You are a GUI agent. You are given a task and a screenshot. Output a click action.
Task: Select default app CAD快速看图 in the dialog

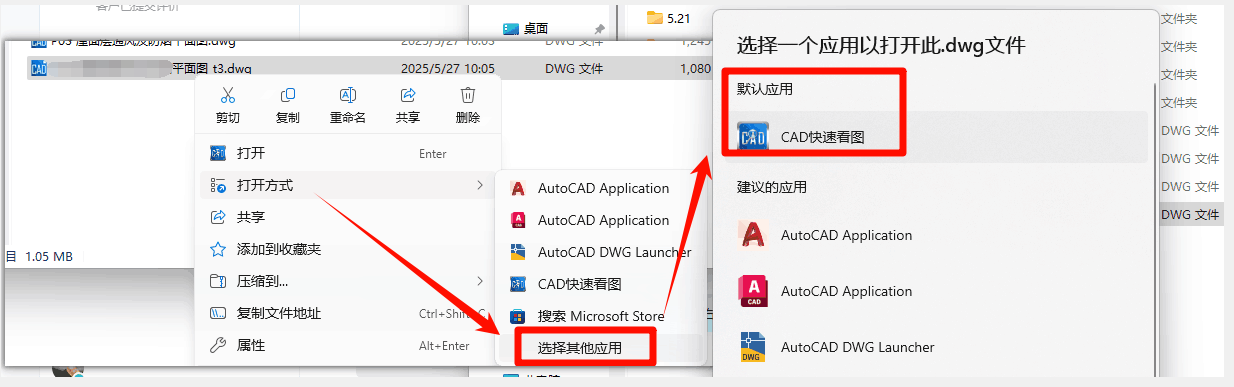(x=935, y=137)
